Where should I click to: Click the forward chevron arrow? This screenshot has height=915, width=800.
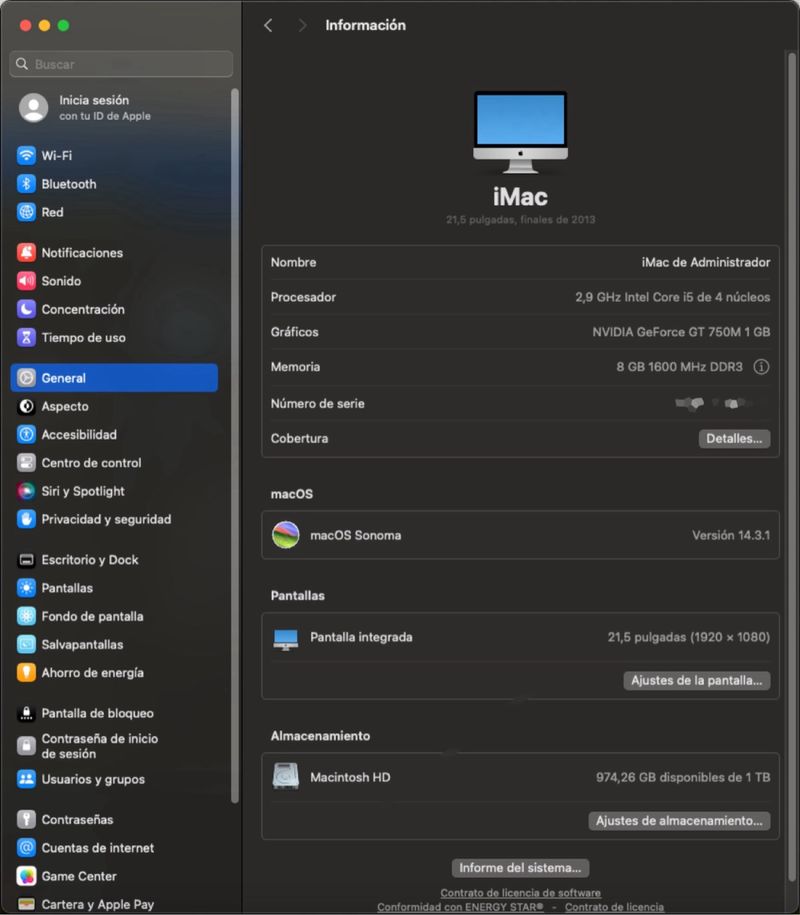[302, 25]
